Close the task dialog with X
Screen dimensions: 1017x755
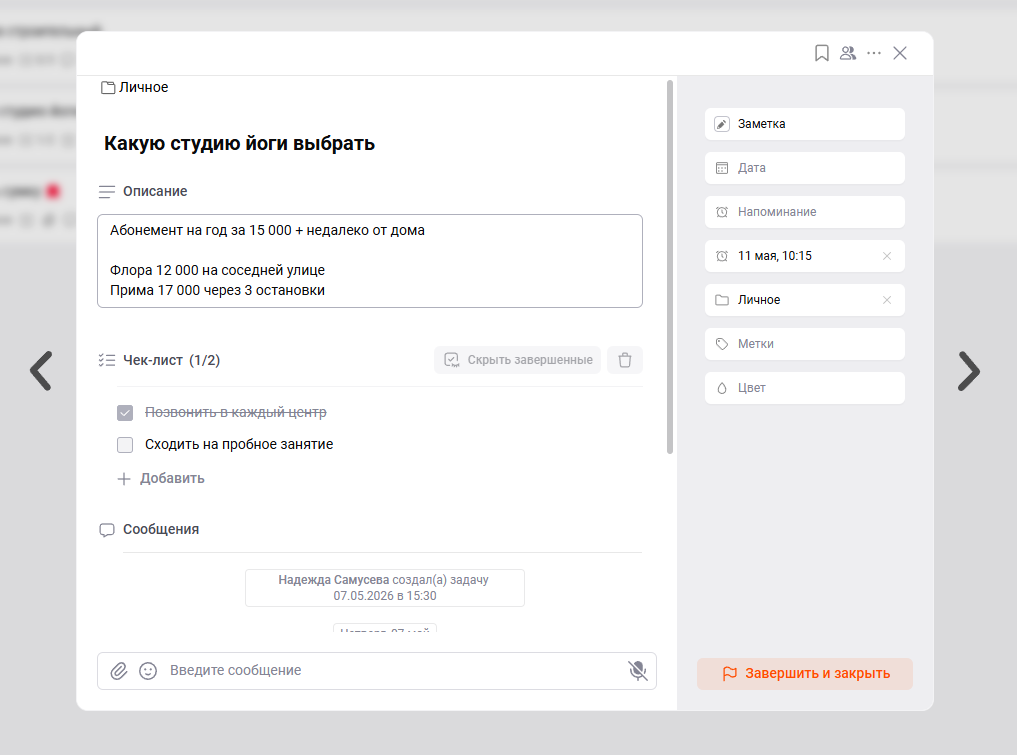(900, 53)
